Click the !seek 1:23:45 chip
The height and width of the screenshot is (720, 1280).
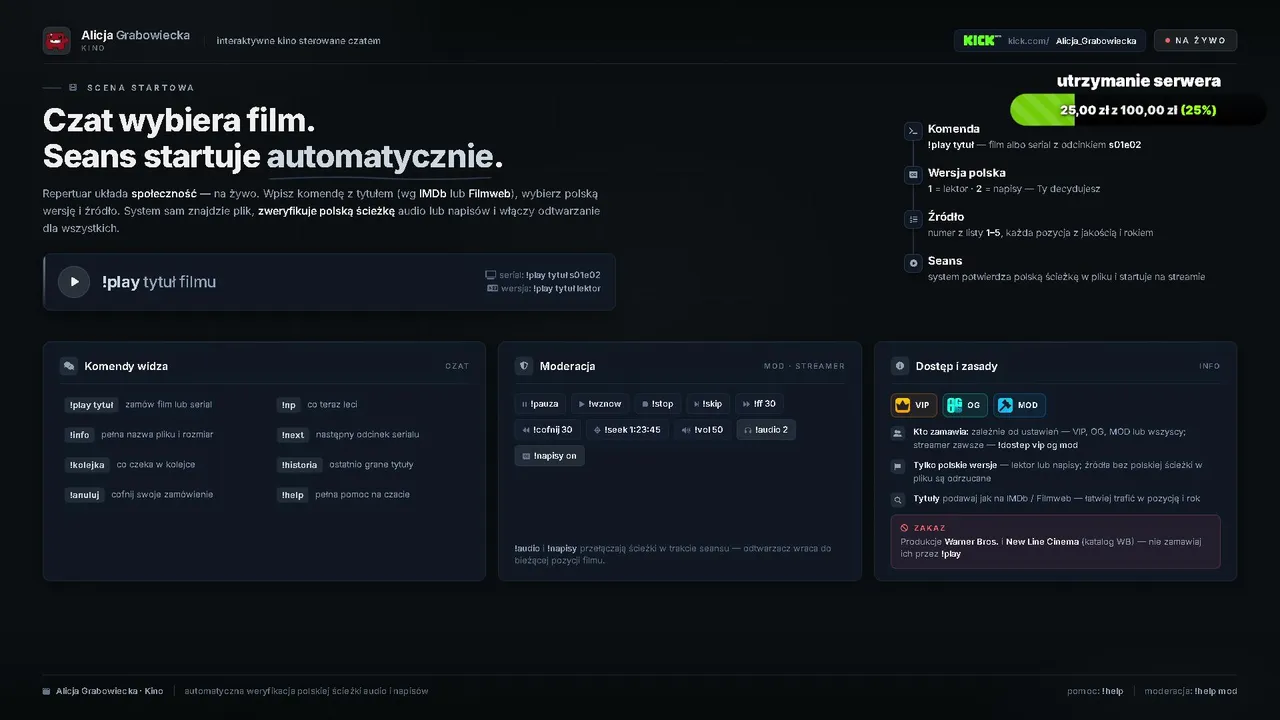pyautogui.click(x=627, y=430)
